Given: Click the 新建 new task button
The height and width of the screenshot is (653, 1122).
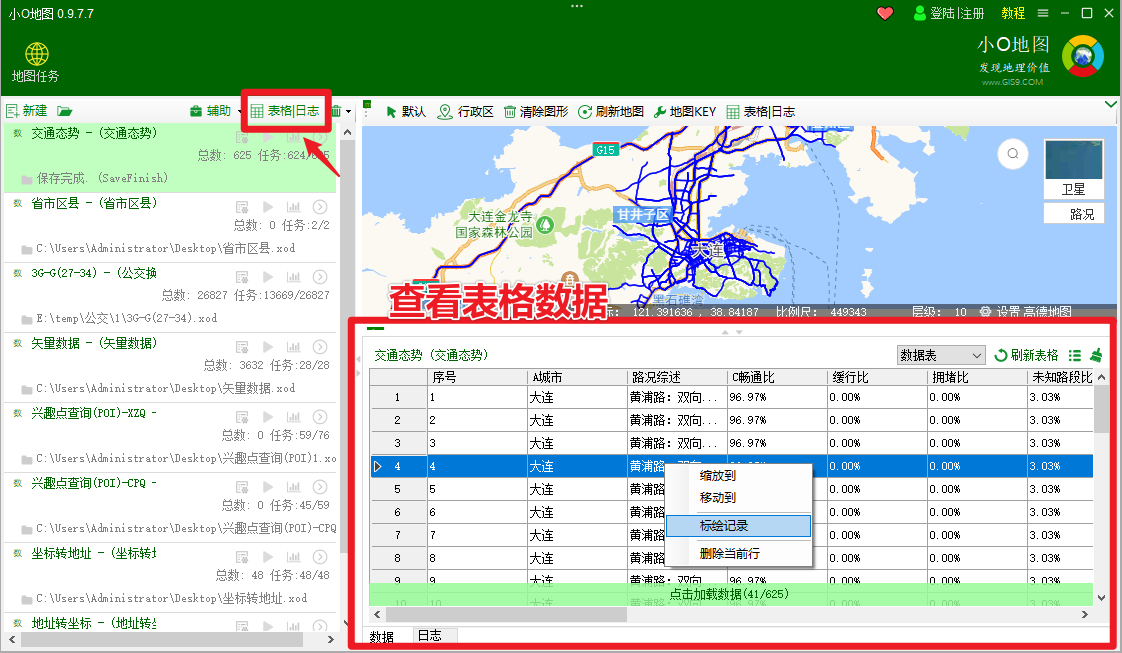Looking at the screenshot, I should [x=26, y=111].
